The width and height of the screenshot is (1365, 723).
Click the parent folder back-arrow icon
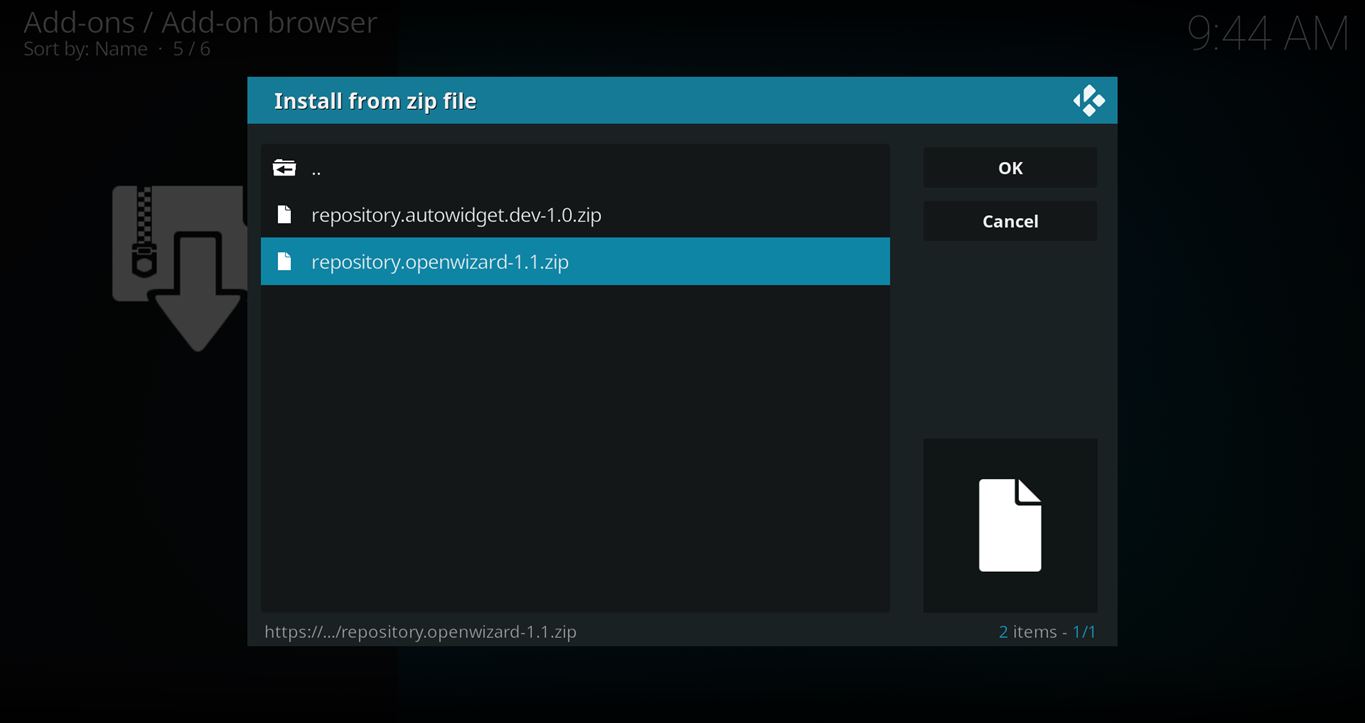pos(284,168)
